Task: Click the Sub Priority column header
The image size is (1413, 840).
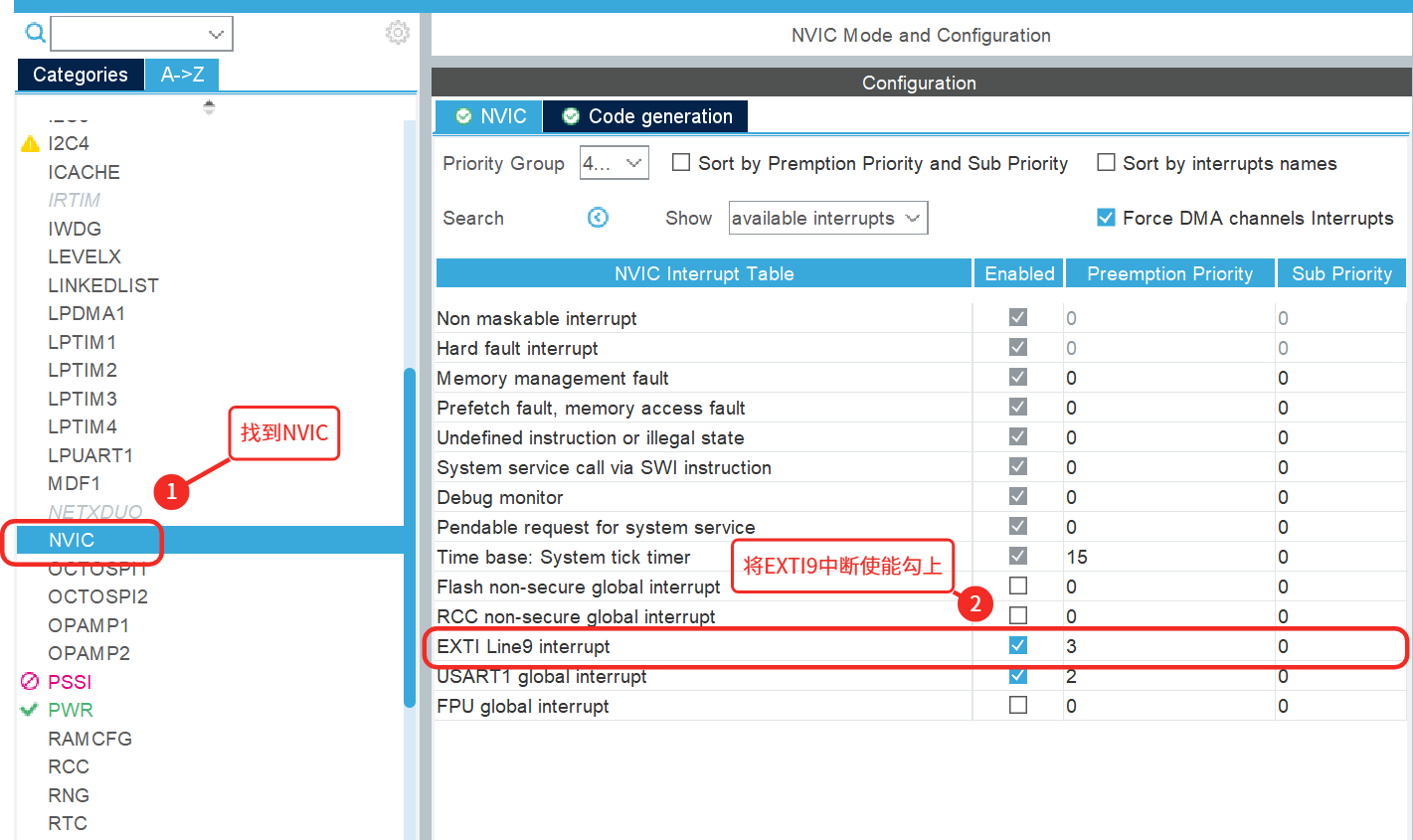Action: 1341,273
